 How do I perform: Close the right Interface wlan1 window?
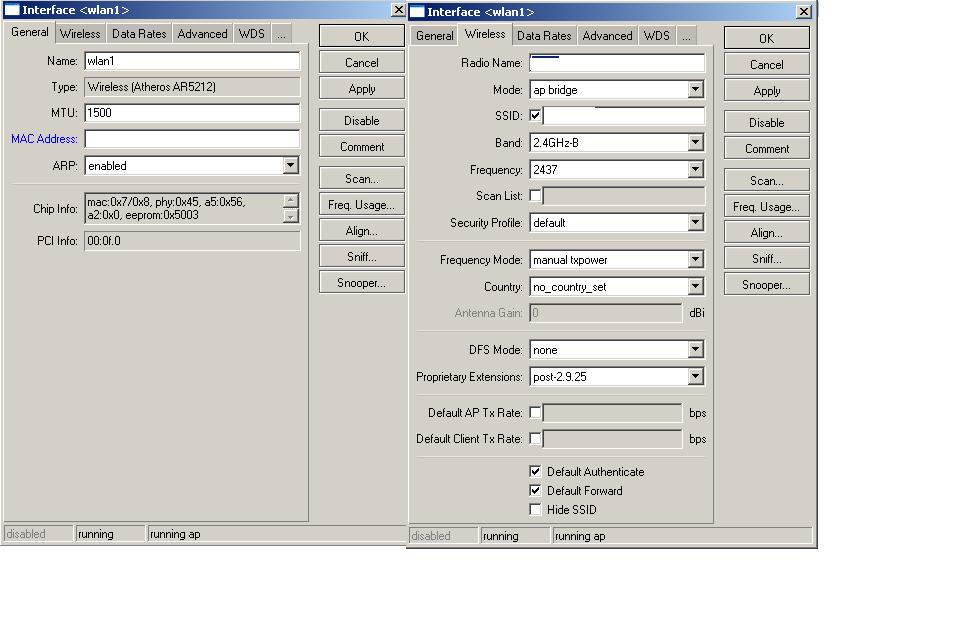803,12
